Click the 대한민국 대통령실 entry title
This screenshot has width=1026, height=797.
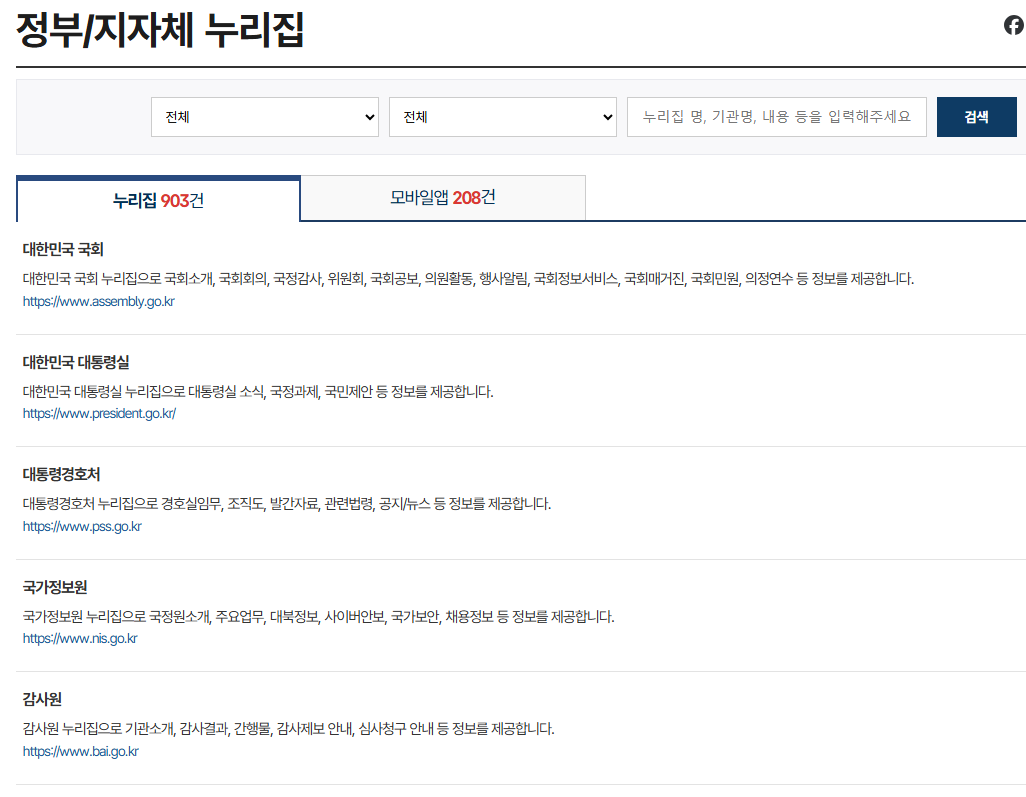tap(76, 362)
